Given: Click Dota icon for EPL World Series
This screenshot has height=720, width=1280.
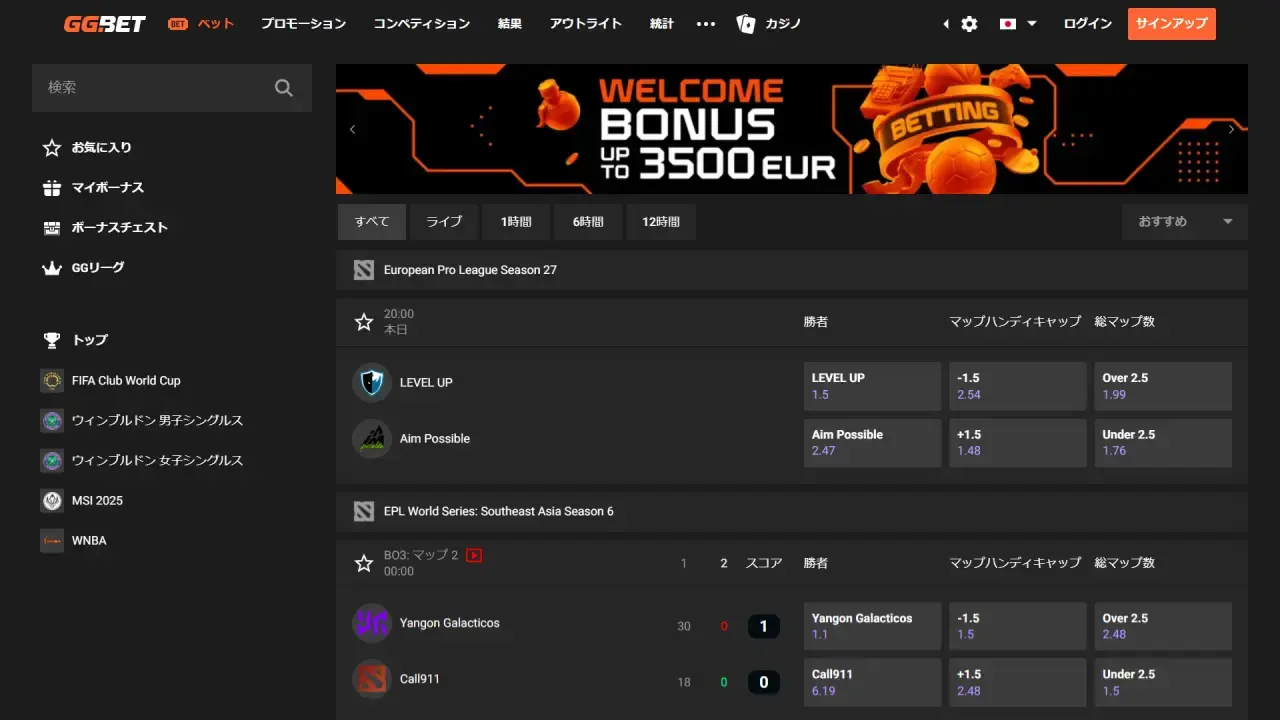Looking at the screenshot, I should pos(364,512).
